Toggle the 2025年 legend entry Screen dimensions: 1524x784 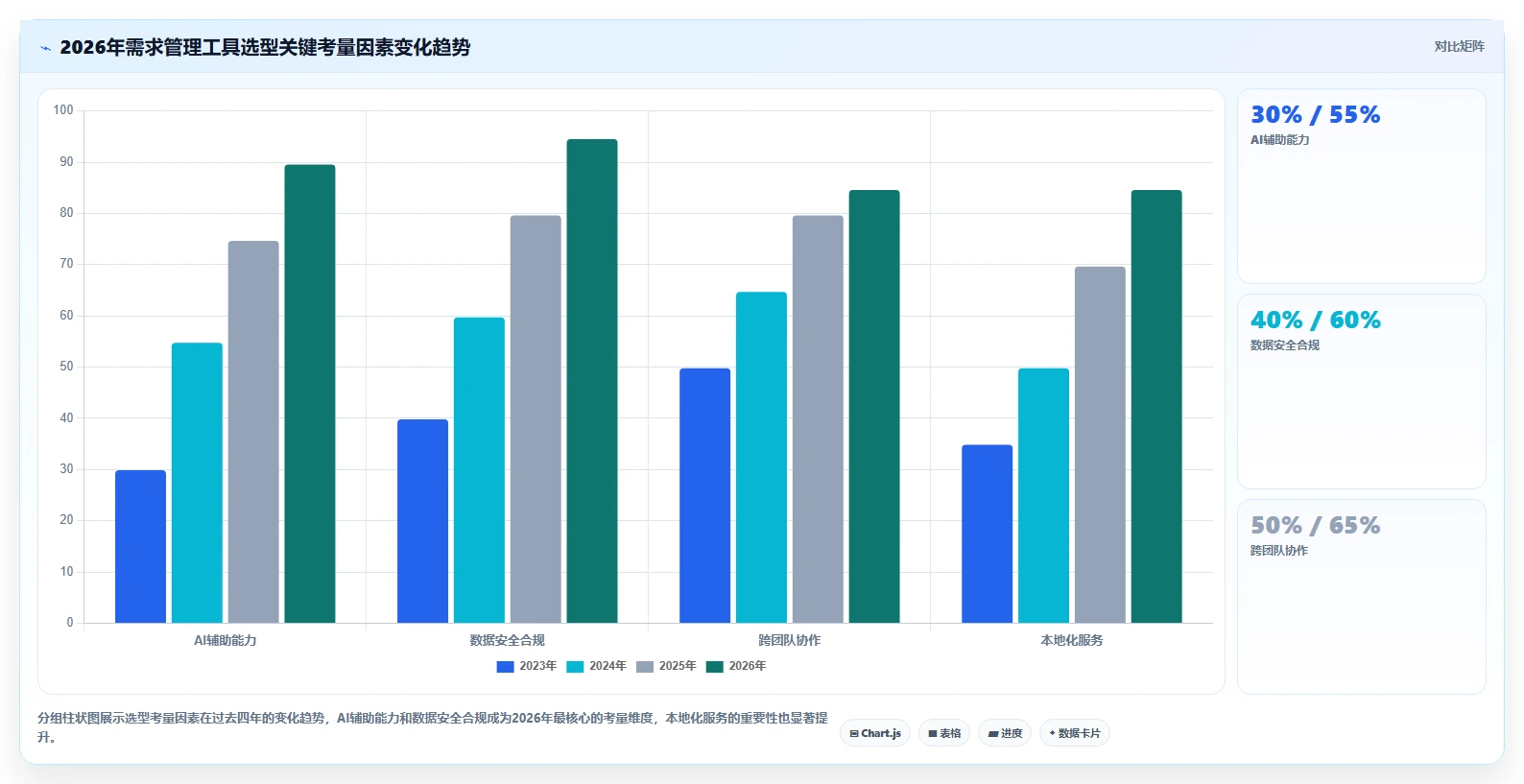[666, 666]
